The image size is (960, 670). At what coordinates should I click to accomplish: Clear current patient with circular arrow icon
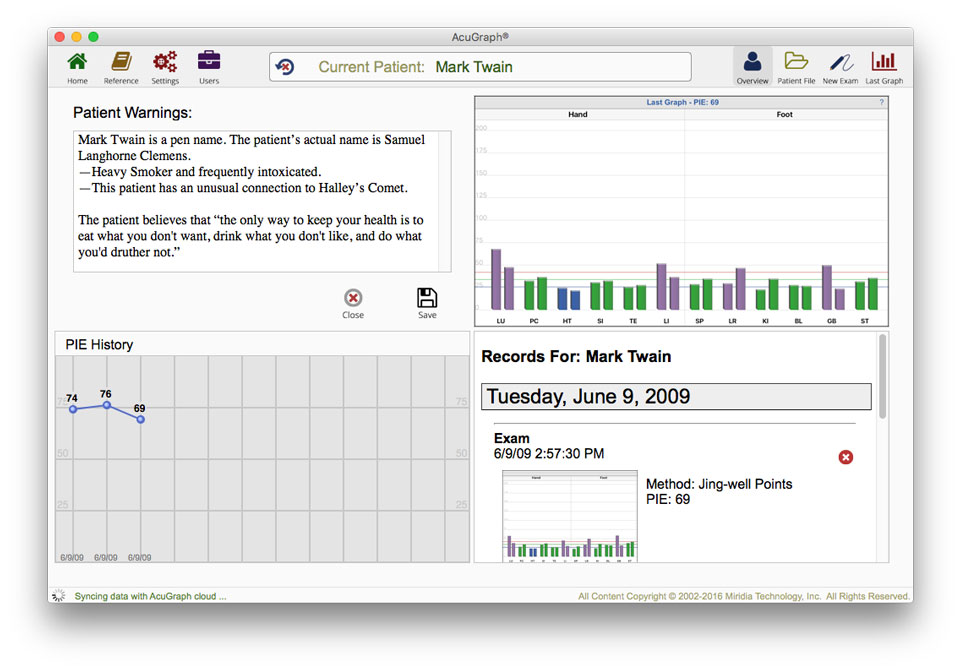285,67
